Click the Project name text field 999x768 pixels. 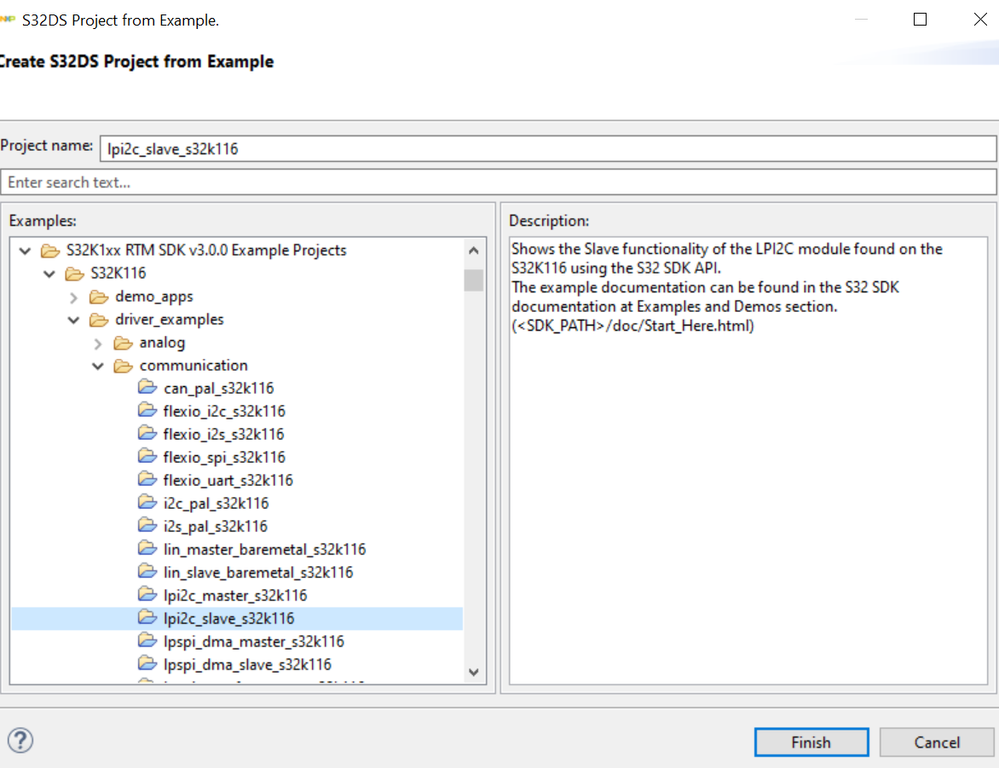pyautogui.click(x=548, y=148)
